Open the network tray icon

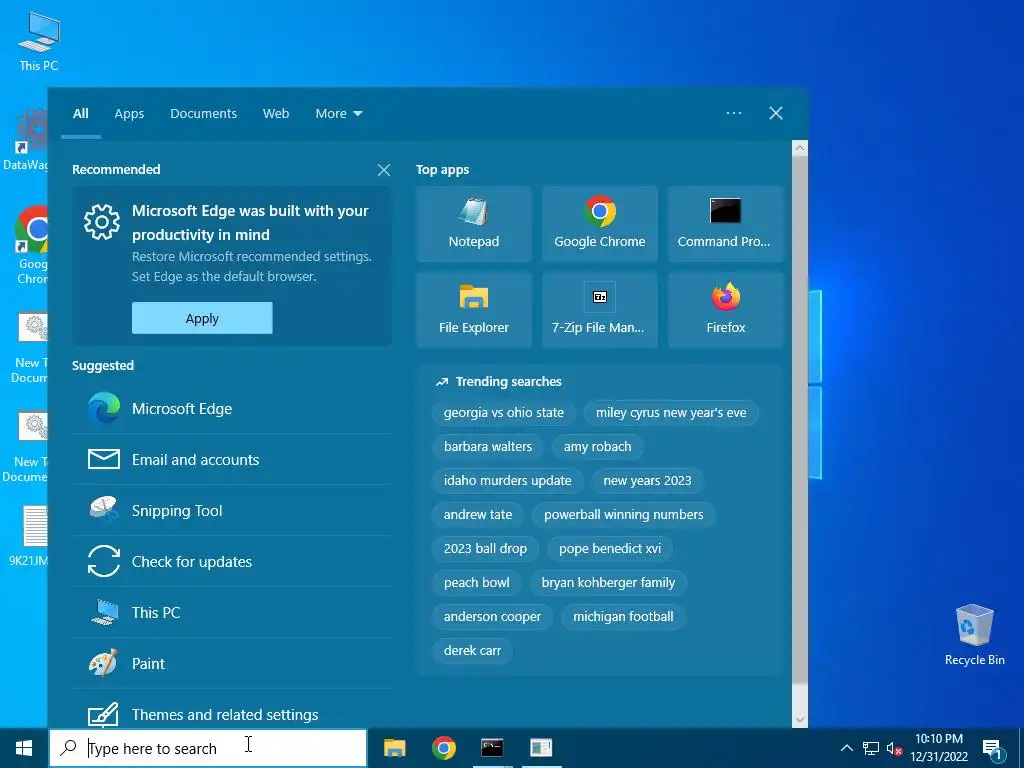point(871,749)
